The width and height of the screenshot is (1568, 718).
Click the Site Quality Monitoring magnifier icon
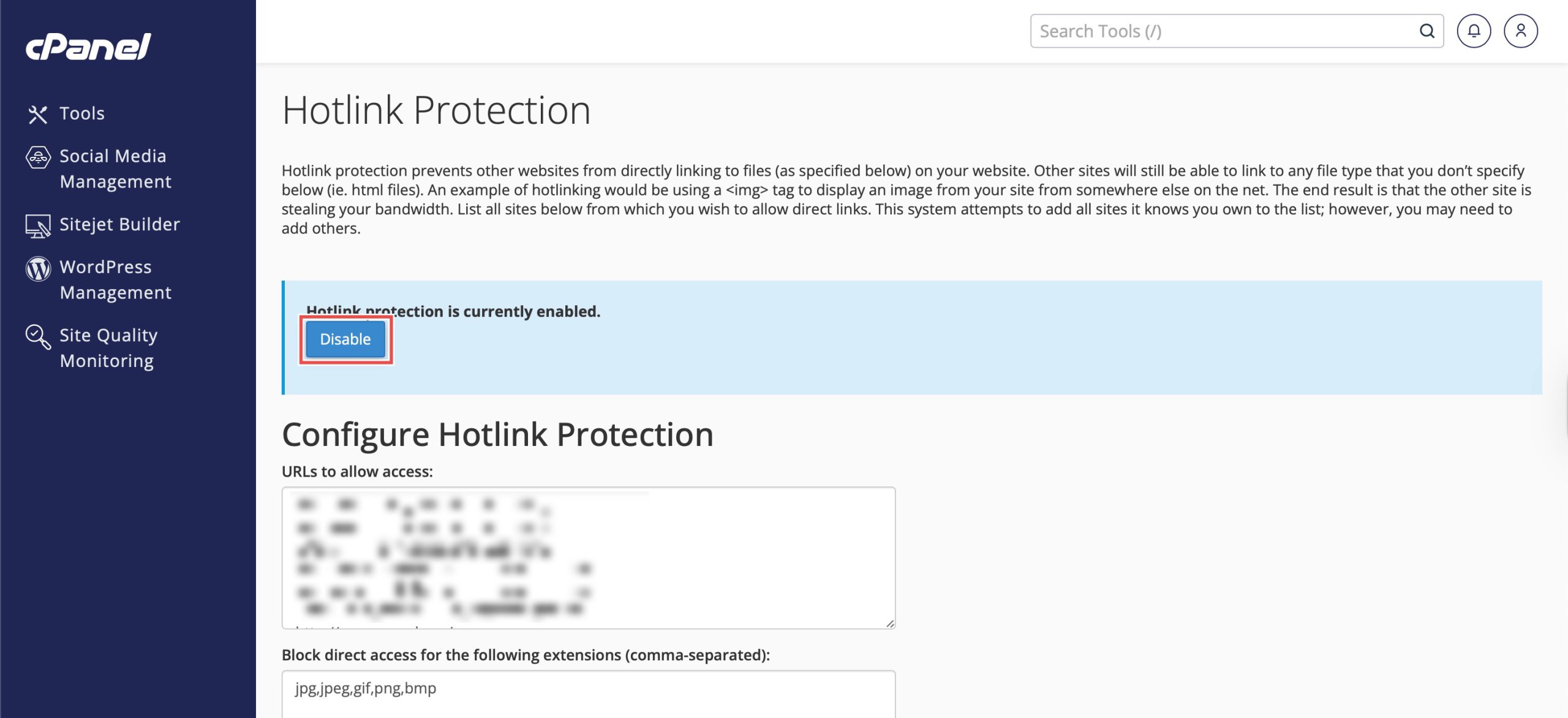[x=38, y=336]
